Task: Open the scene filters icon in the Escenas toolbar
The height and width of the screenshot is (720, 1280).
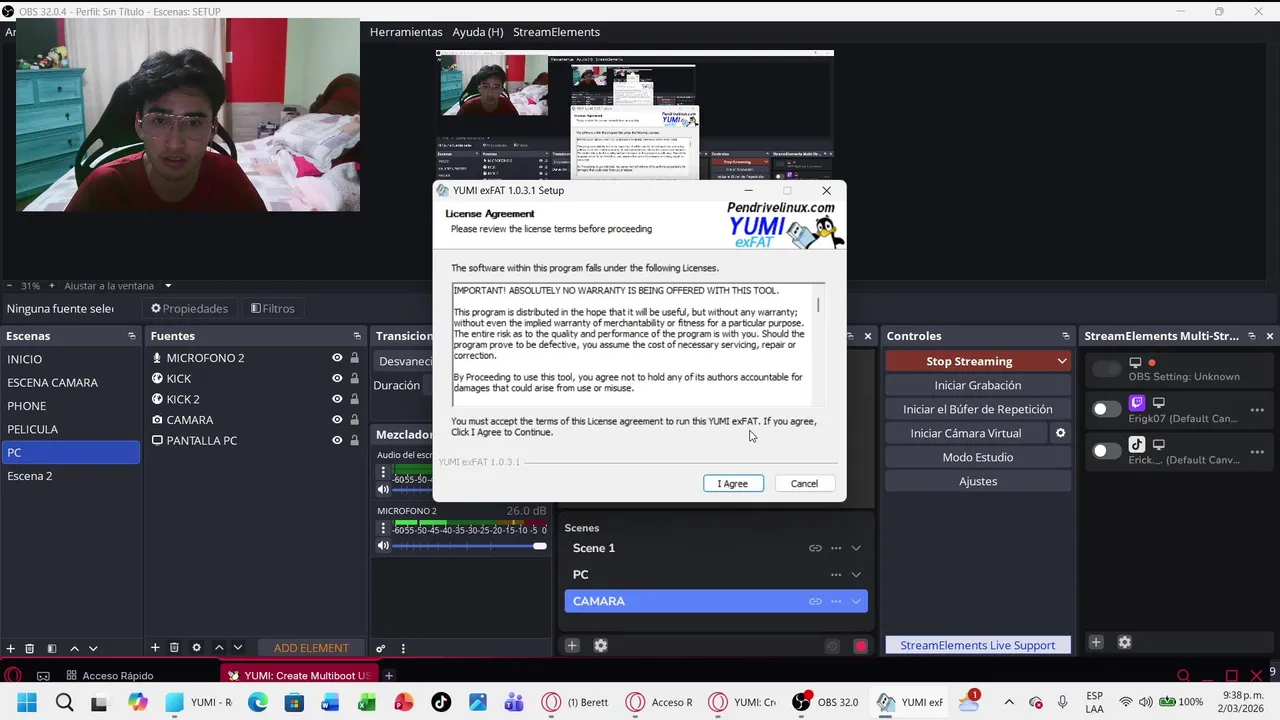Action: [x=52, y=648]
